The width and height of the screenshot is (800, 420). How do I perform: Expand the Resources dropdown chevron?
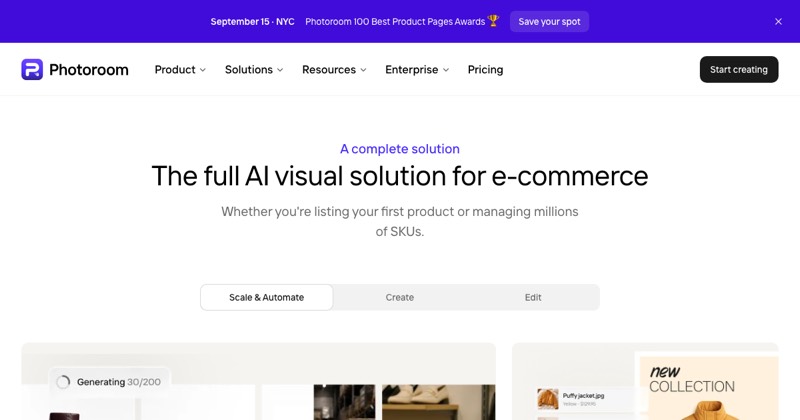tap(363, 70)
